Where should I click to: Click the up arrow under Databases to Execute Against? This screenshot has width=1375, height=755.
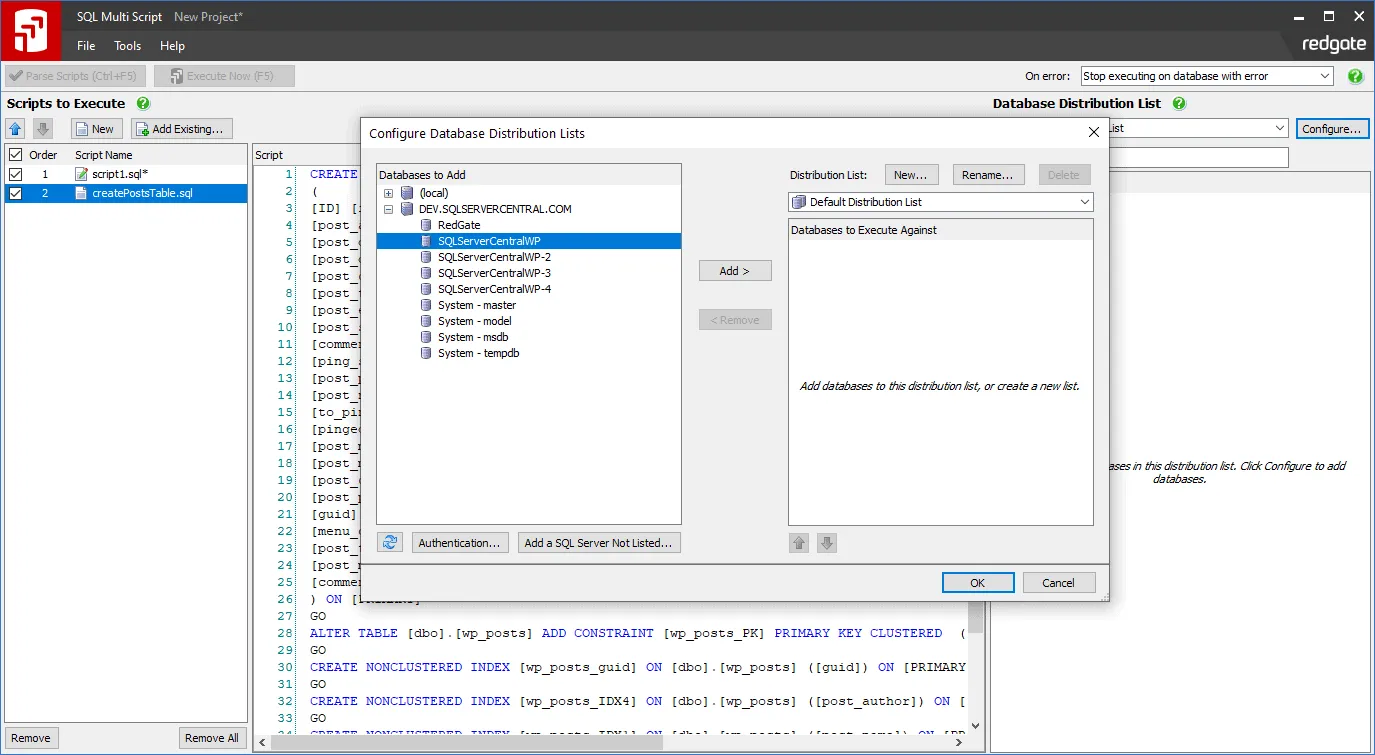pyautogui.click(x=798, y=542)
